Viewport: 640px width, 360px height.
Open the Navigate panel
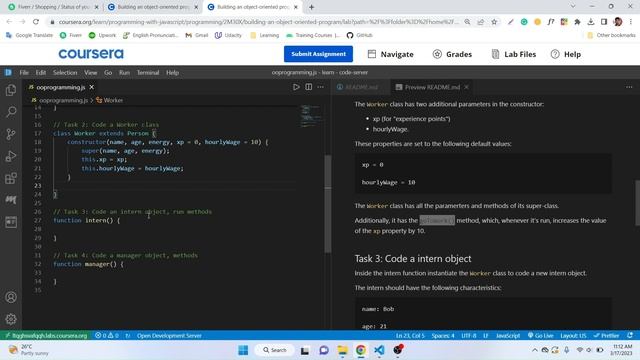pos(391,54)
